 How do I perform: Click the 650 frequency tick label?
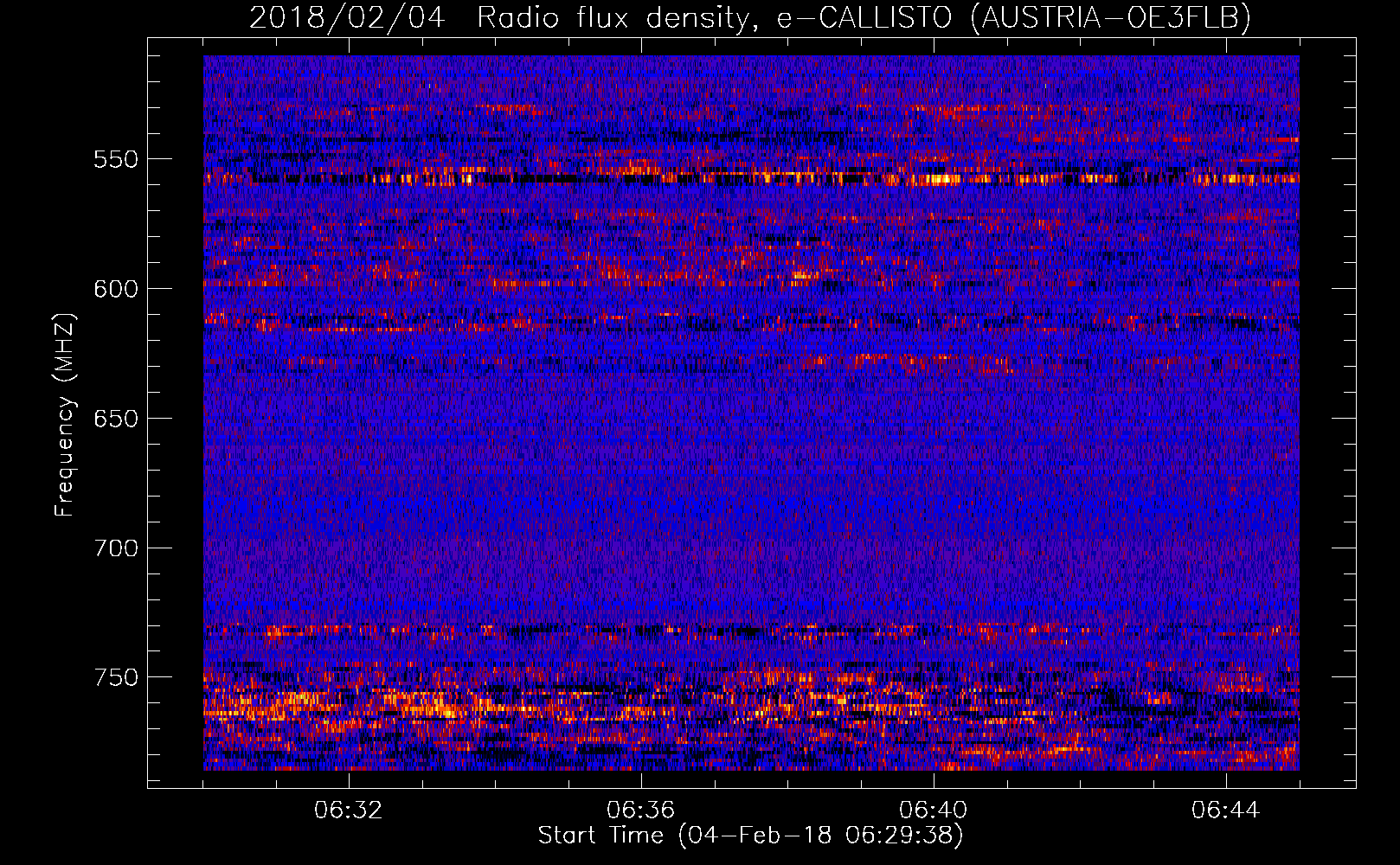[116, 419]
